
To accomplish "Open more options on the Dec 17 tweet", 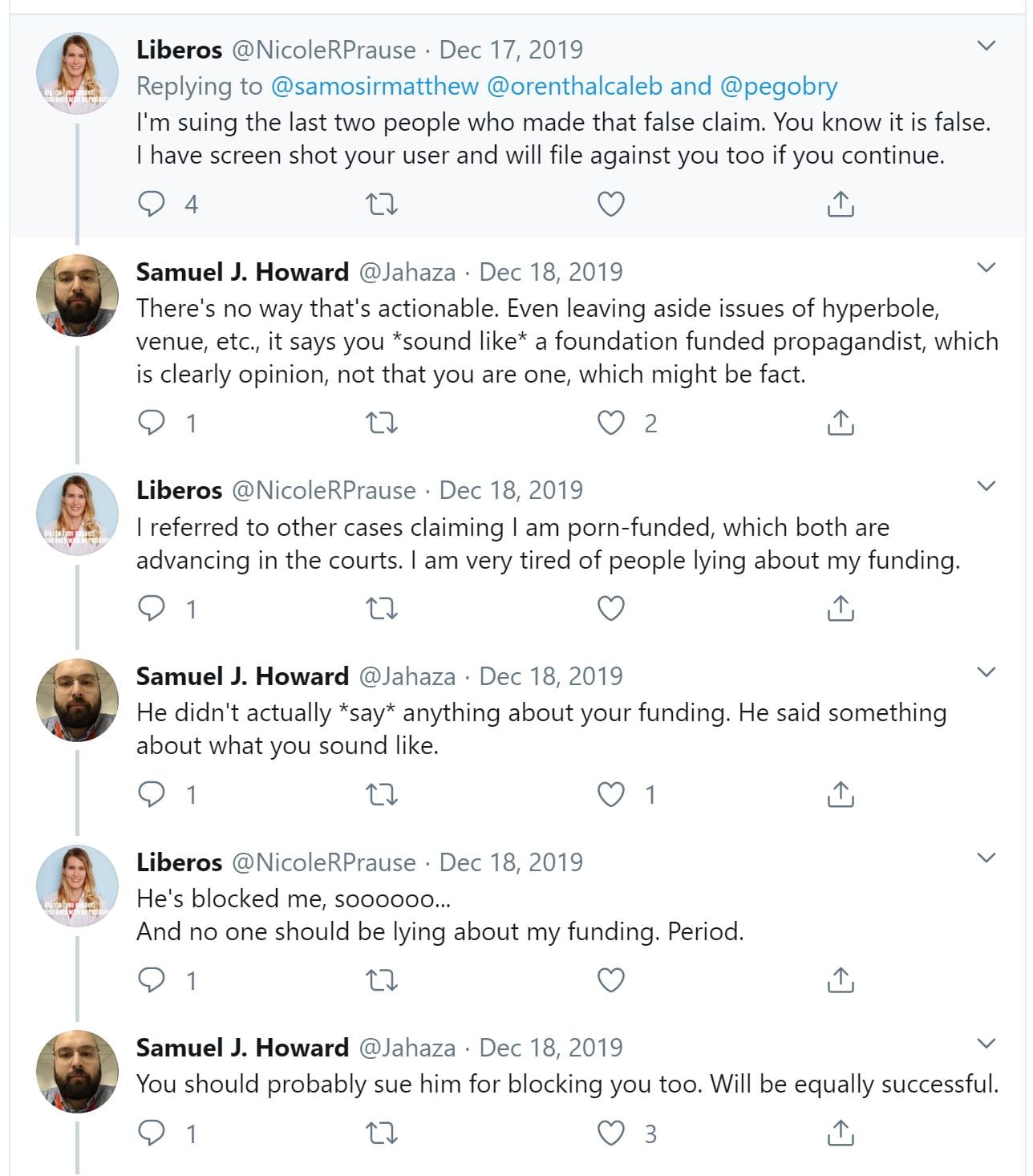I will coord(986,47).
